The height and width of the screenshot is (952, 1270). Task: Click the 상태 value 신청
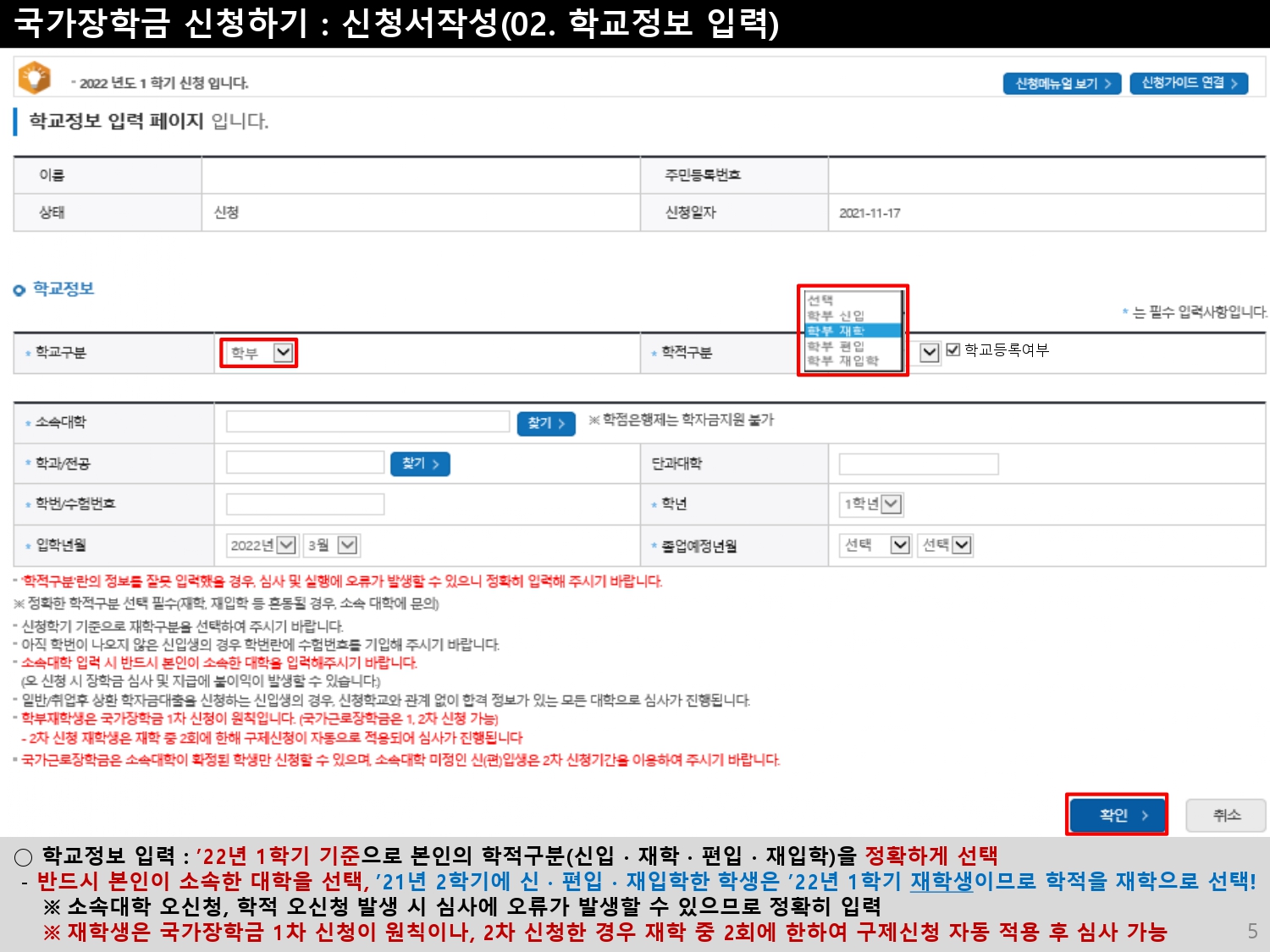pos(226,212)
